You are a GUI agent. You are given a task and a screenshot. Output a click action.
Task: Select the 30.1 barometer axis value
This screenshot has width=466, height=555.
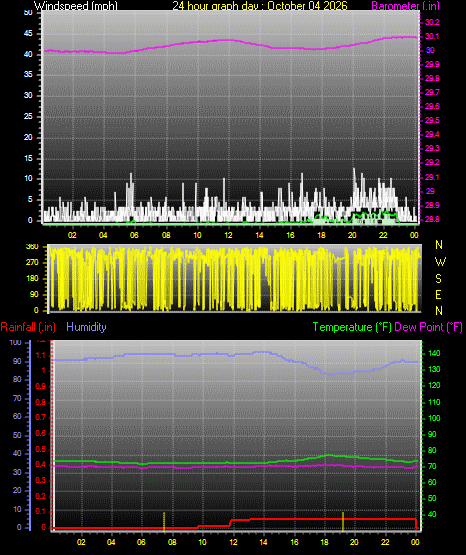pyautogui.click(x=432, y=36)
